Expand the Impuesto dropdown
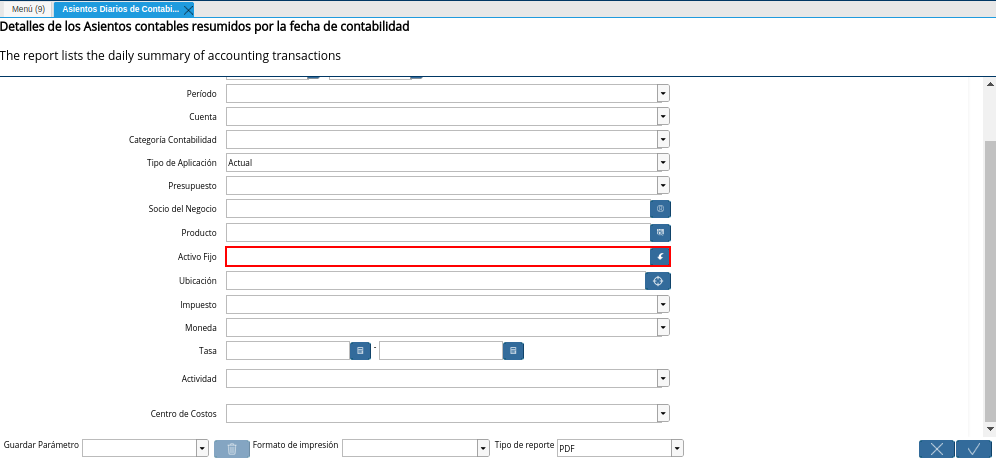This screenshot has height=459, width=996. [664, 305]
